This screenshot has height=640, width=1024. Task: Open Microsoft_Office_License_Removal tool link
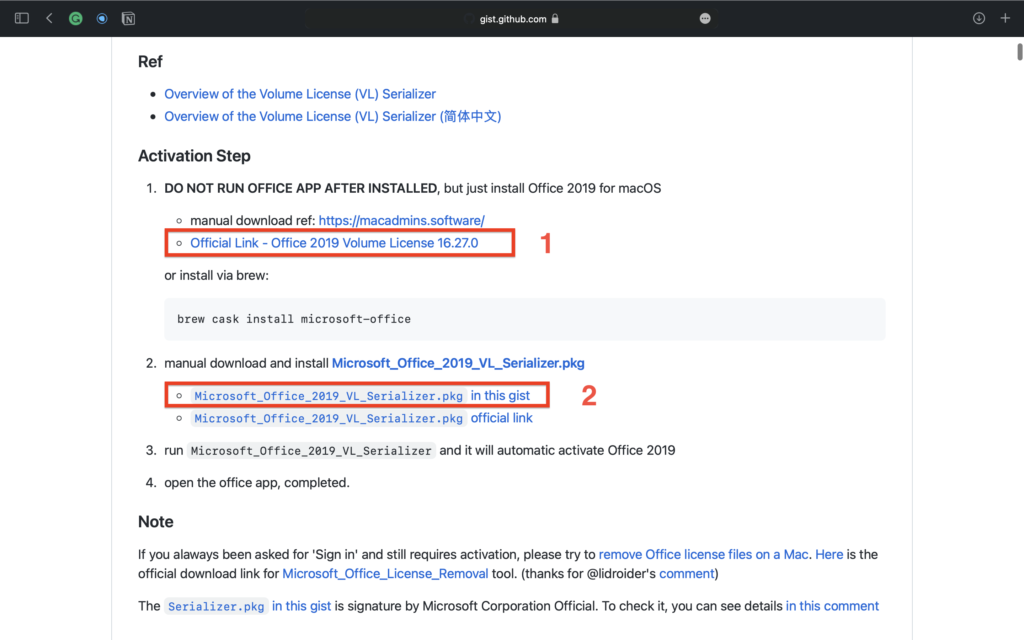385,573
